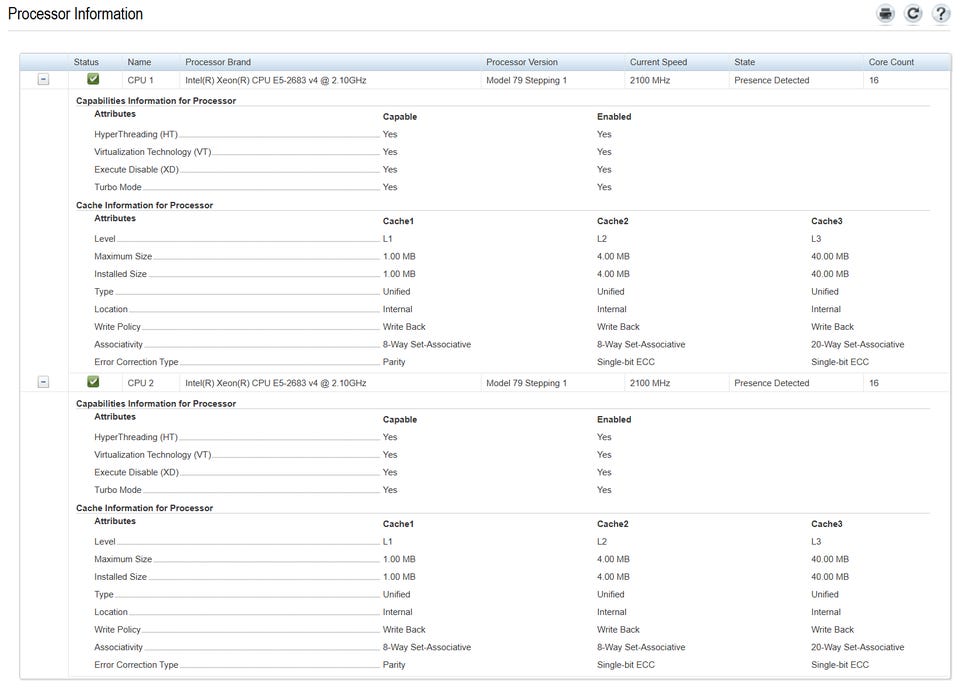960x696 pixels.
Task: Click CPU 2 Cache3 column label
Action: [x=827, y=524]
